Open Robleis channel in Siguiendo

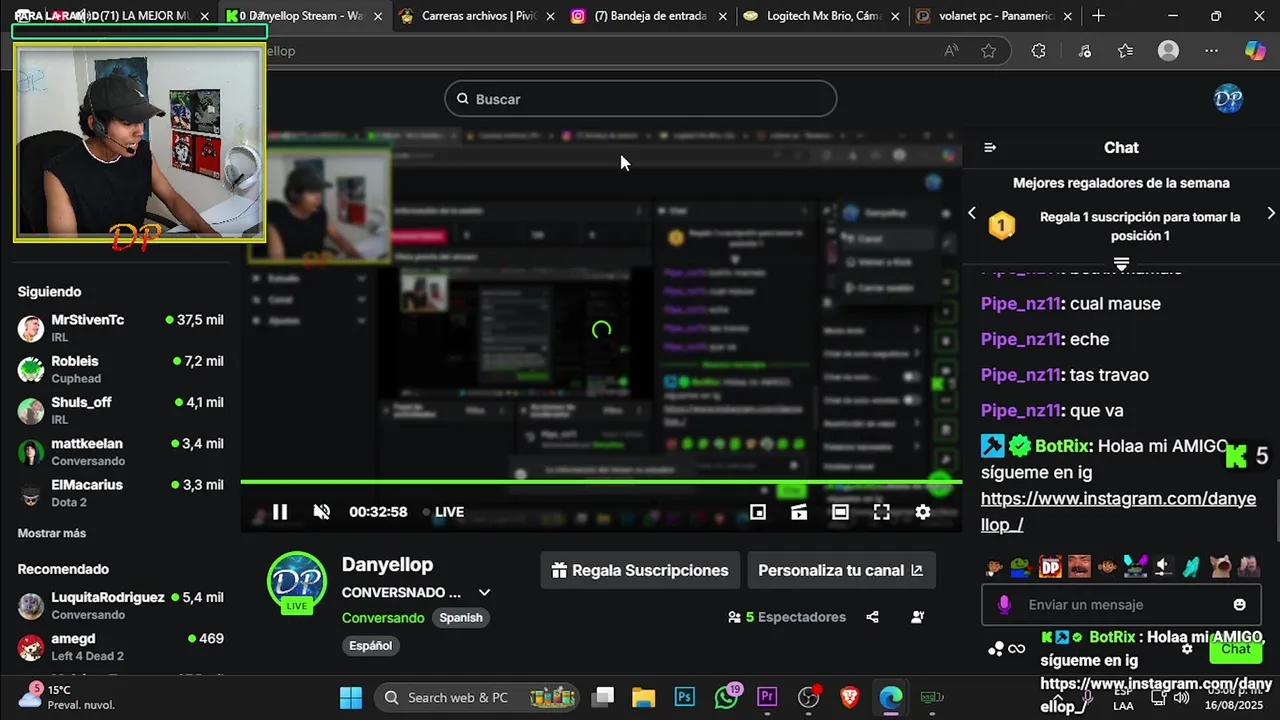120,369
